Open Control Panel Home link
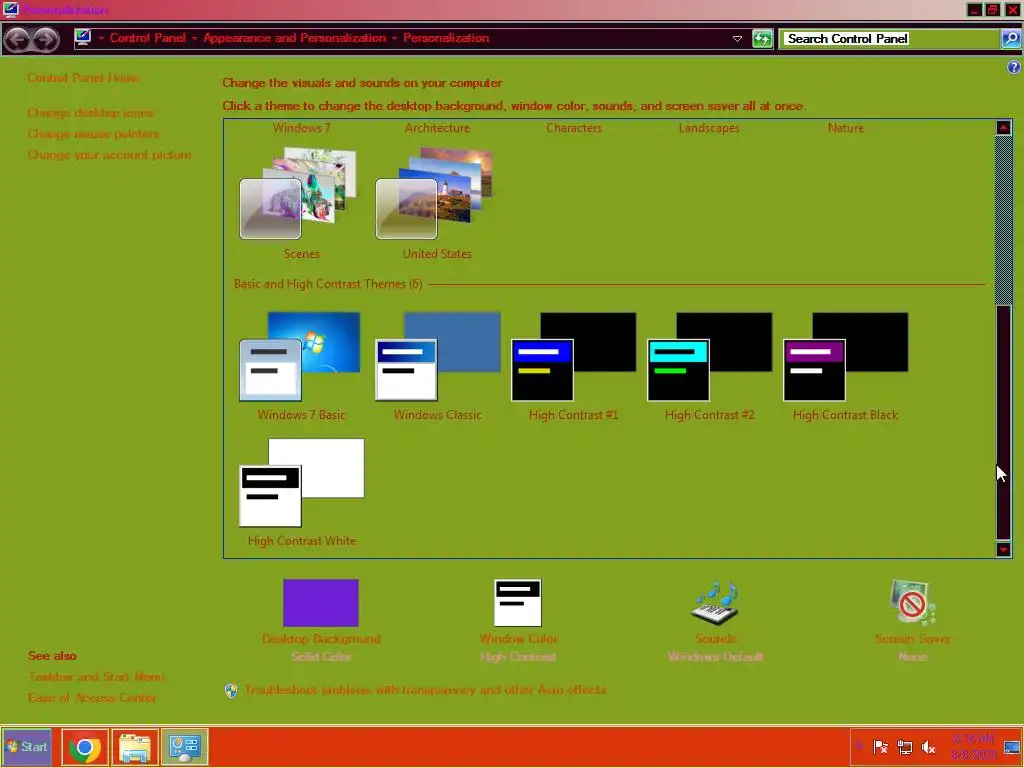1024x768 pixels. pyautogui.click(x=84, y=78)
